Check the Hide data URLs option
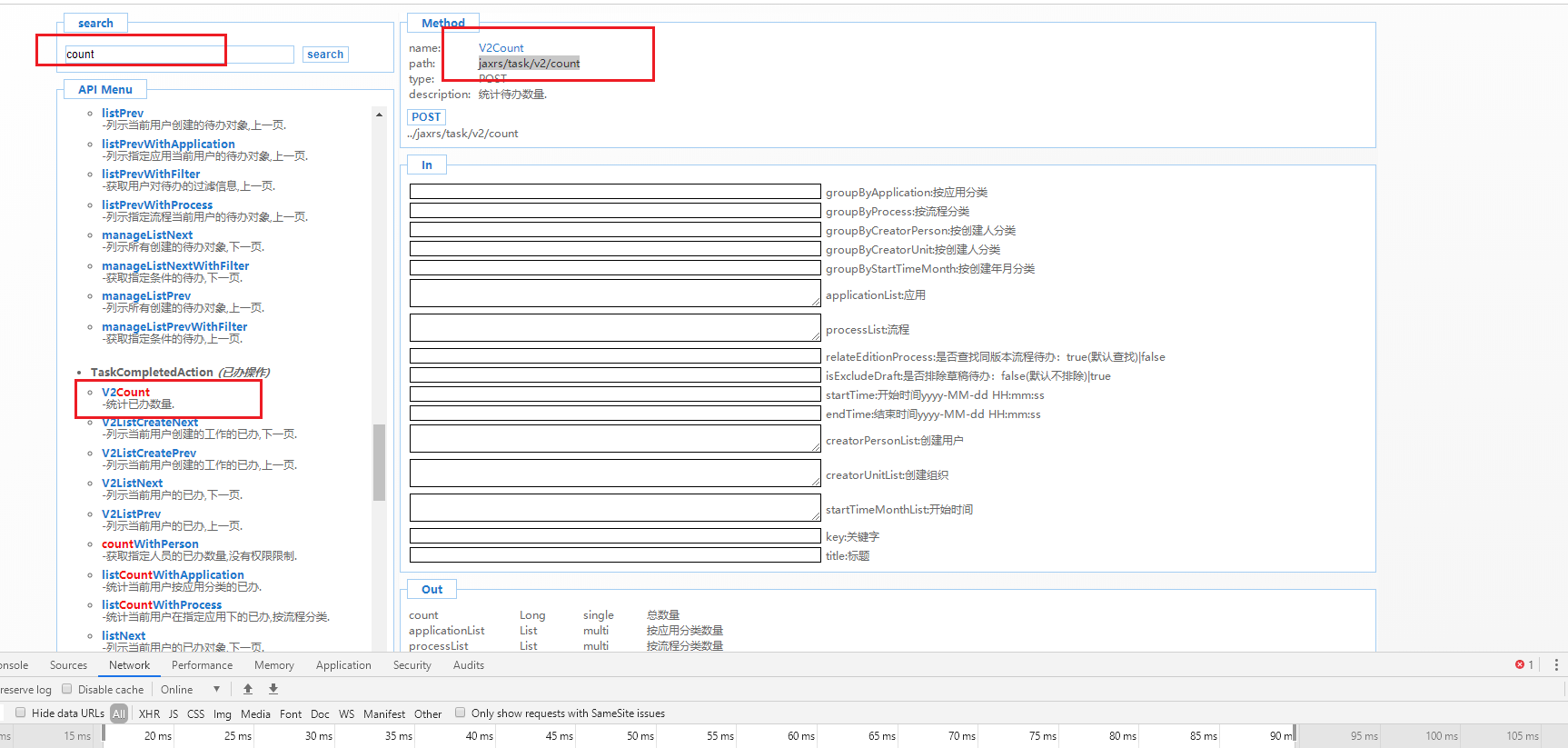 click(21, 713)
